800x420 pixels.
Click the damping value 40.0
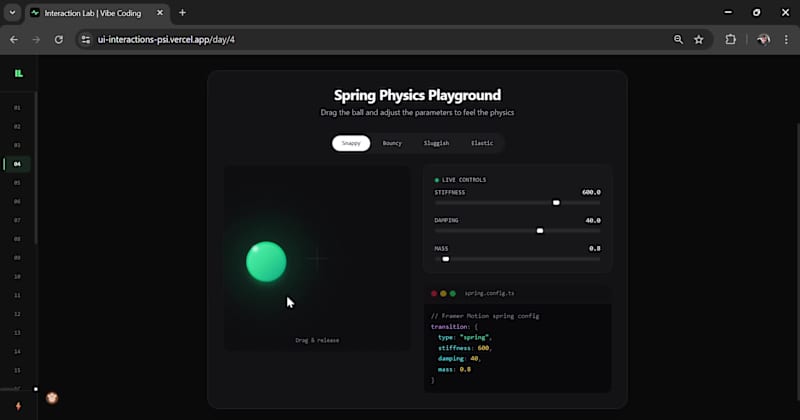pos(593,220)
